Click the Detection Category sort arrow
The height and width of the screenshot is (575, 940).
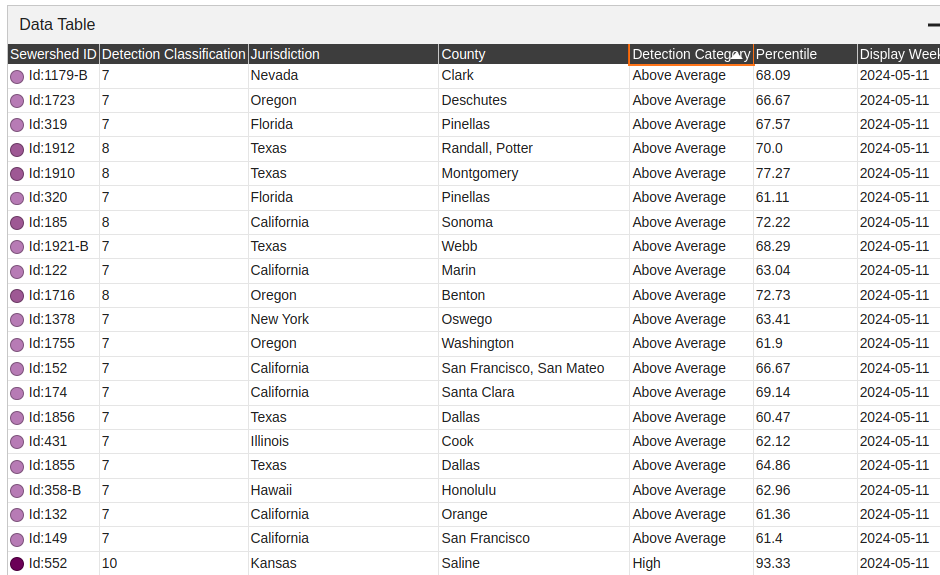pyautogui.click(x=736, y=55)
